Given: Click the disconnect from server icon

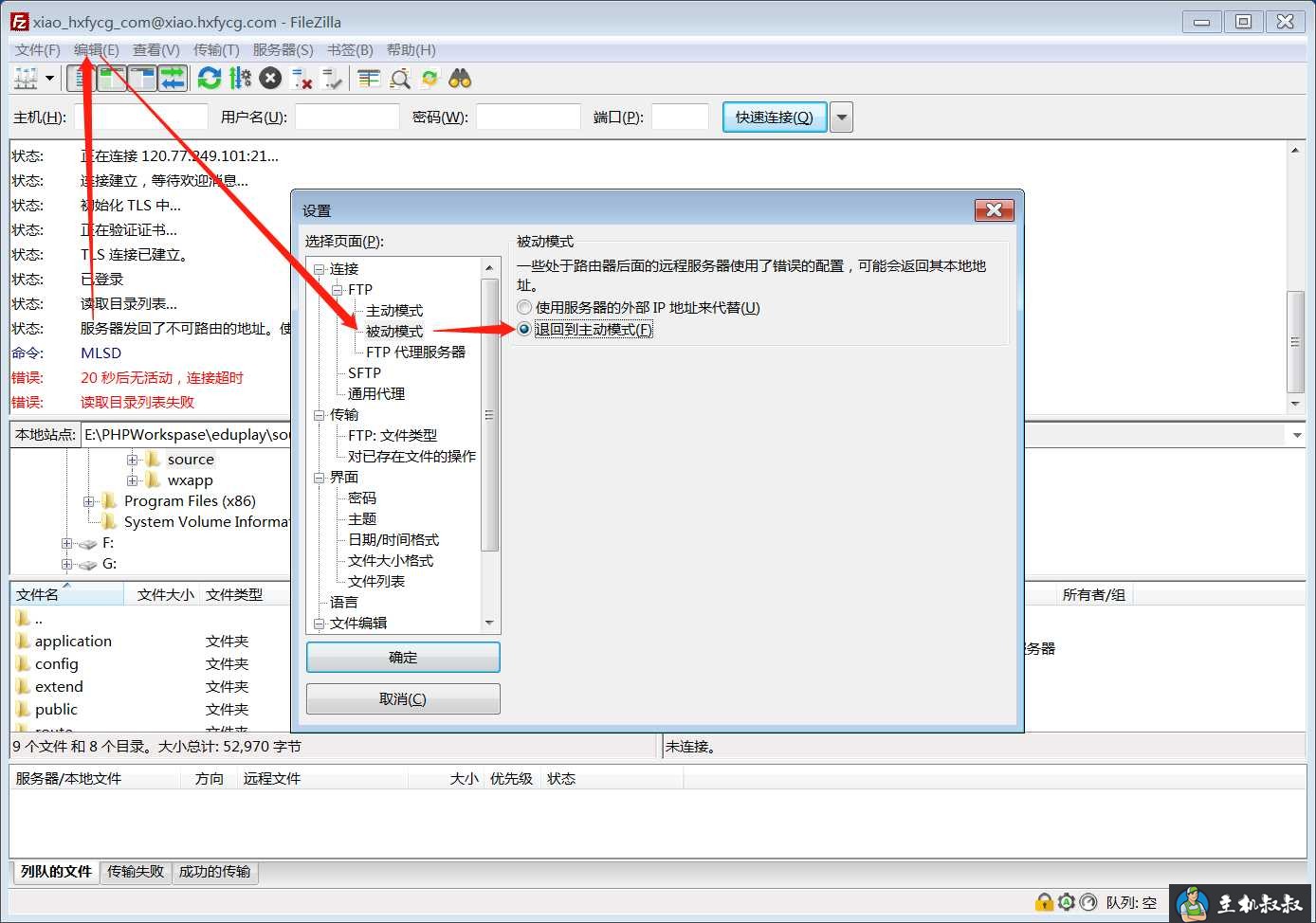Looking at the screenshot, I should [x=302, y=79].
